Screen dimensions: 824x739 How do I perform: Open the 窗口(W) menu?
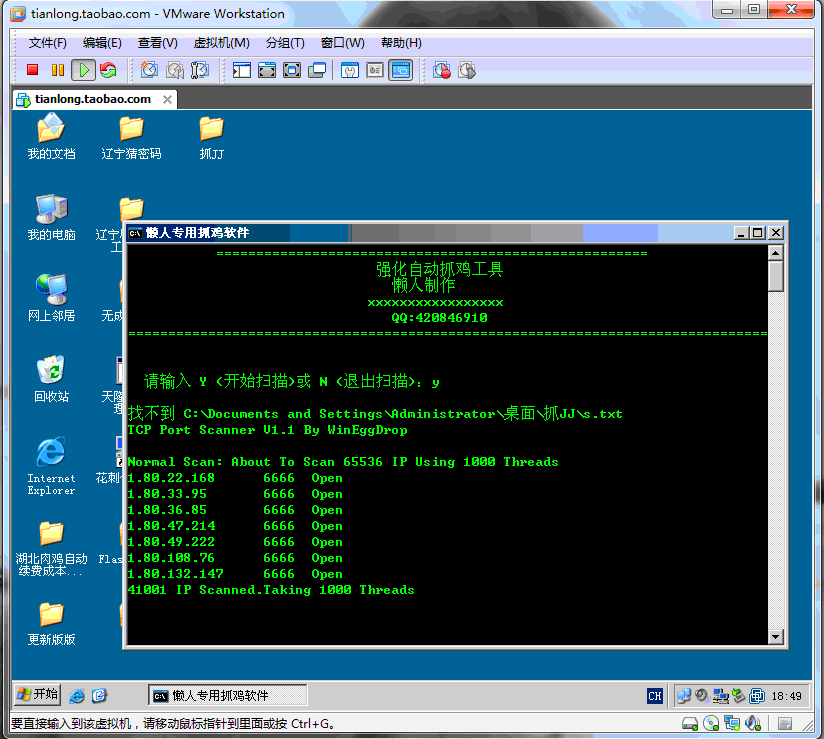[x=343, y=43]
